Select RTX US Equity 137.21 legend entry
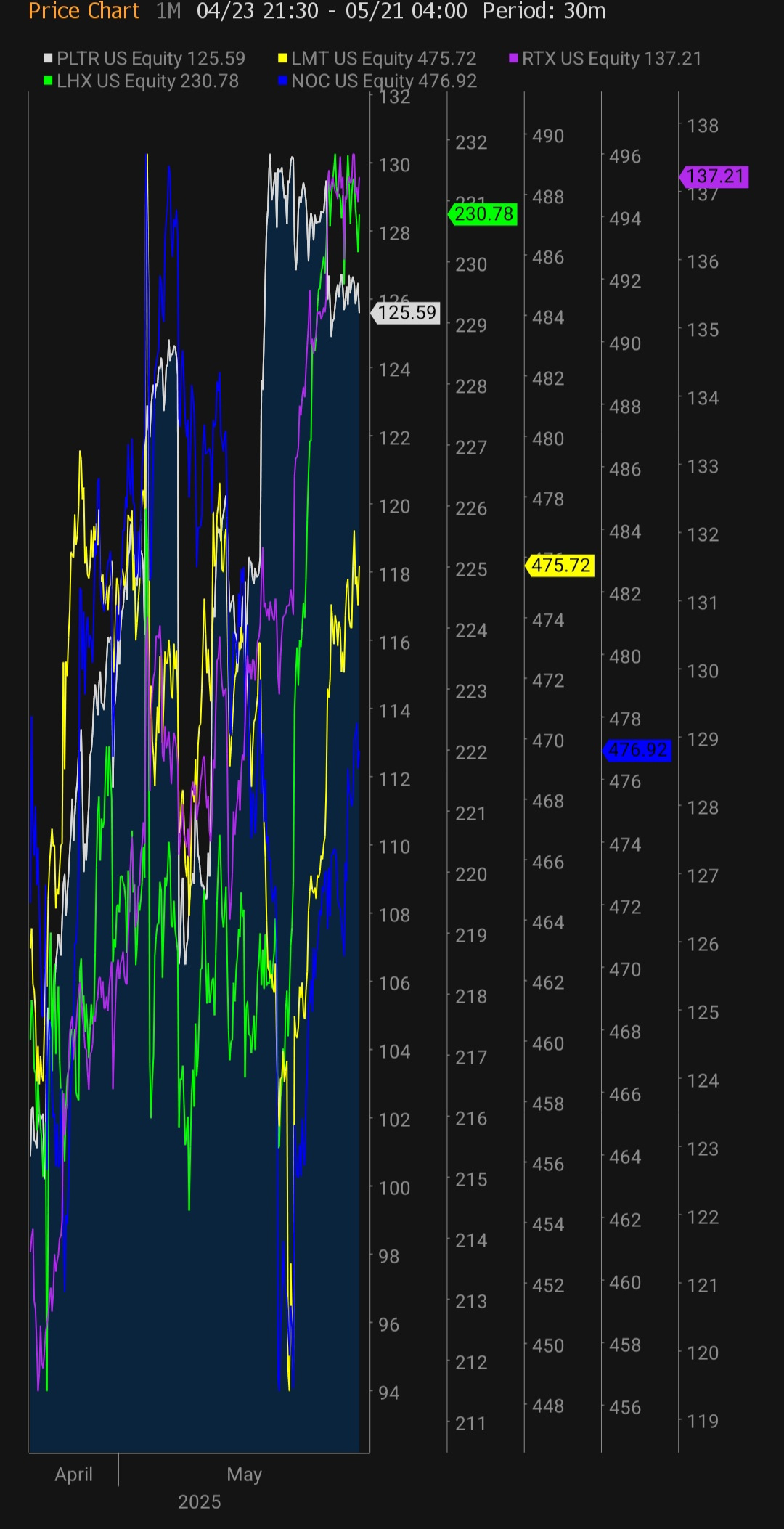This screenshot has width=784, height=1529. (x=605, y=58)
